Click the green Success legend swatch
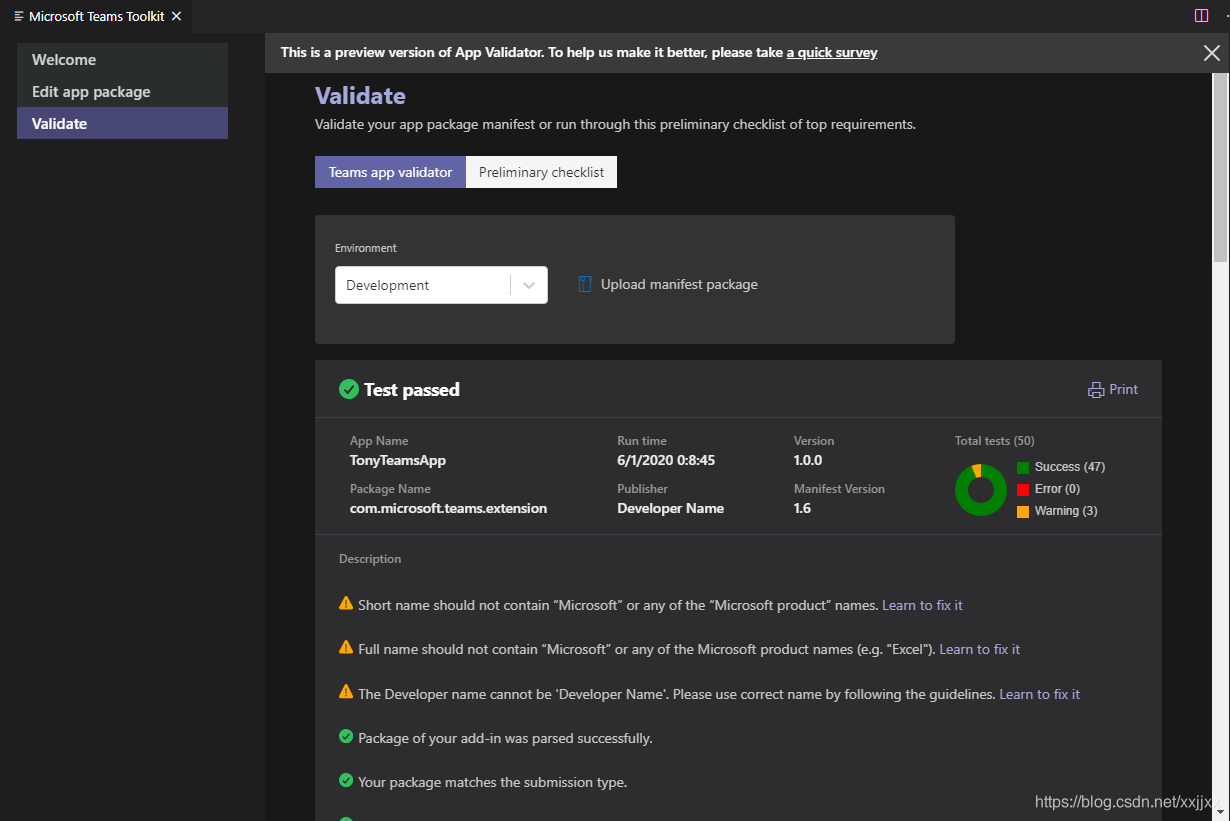 [1023, 467]
